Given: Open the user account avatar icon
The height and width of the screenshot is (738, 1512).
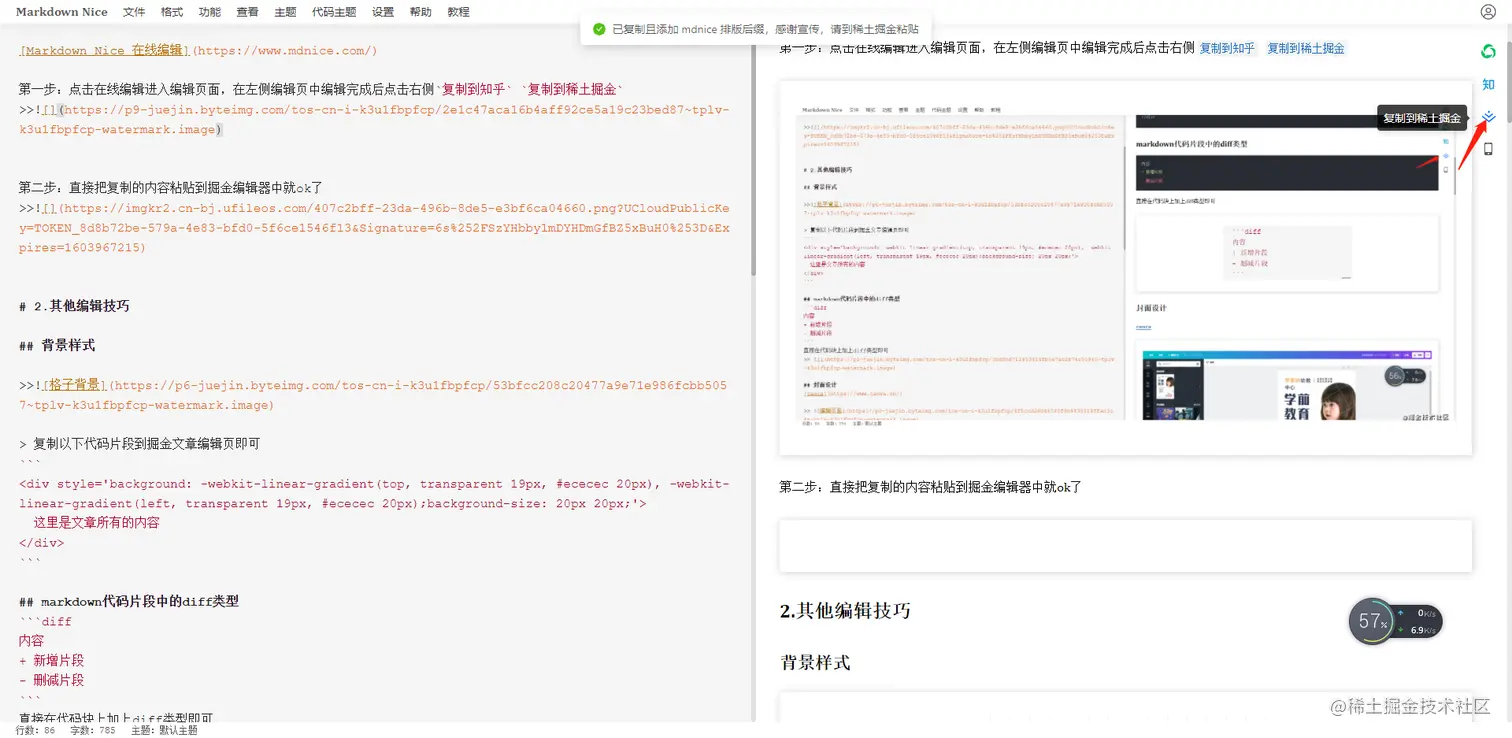Looking at the screenshot, I should pyautogui.click(x=1487, y=12).
